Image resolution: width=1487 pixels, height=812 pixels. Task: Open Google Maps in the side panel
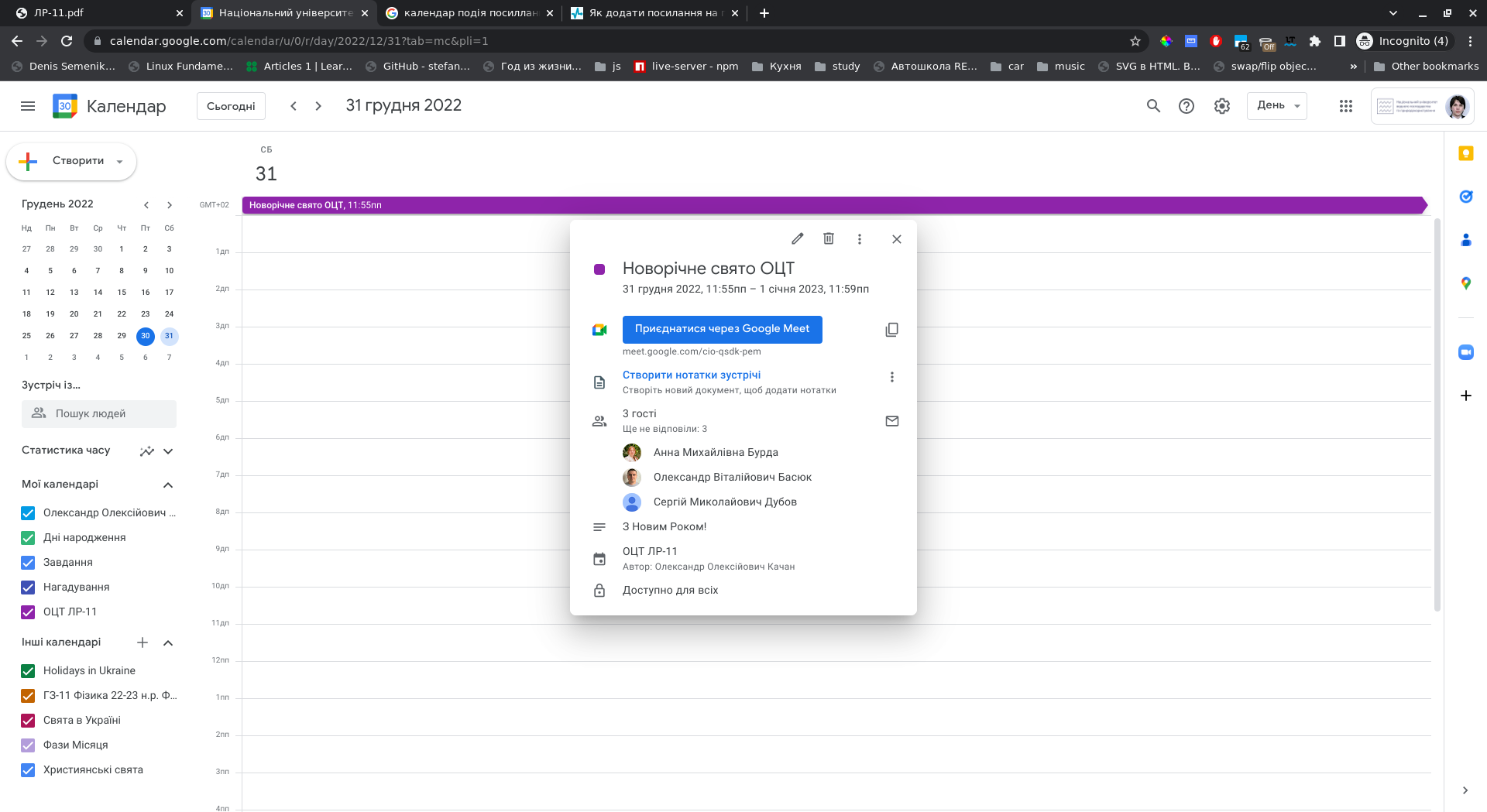[1465, 283]
